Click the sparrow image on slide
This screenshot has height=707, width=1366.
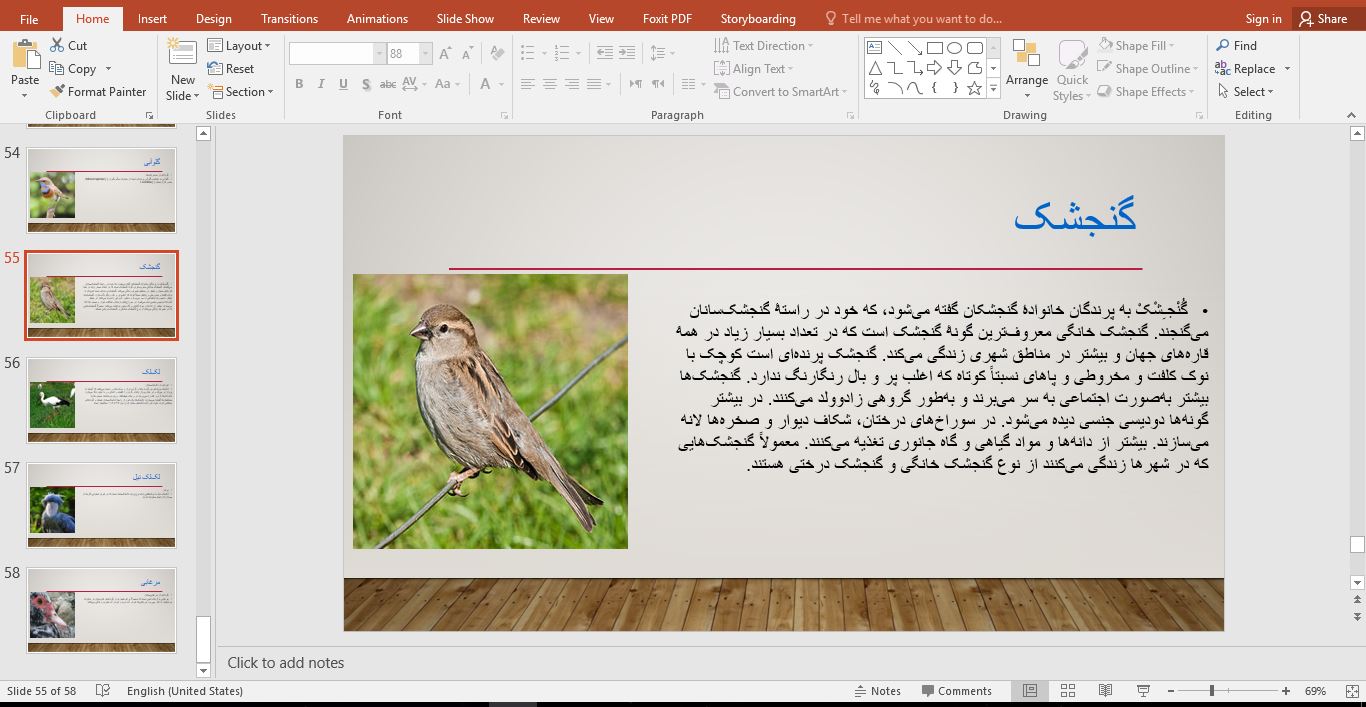coord(490,411)
